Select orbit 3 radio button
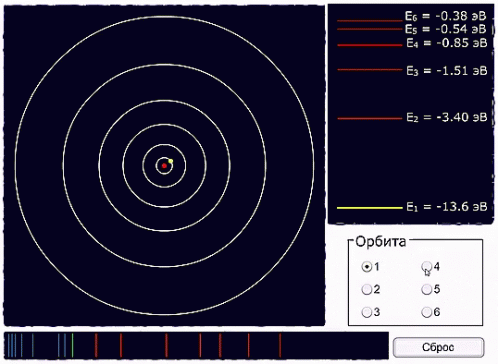 (x=366, y=312)
